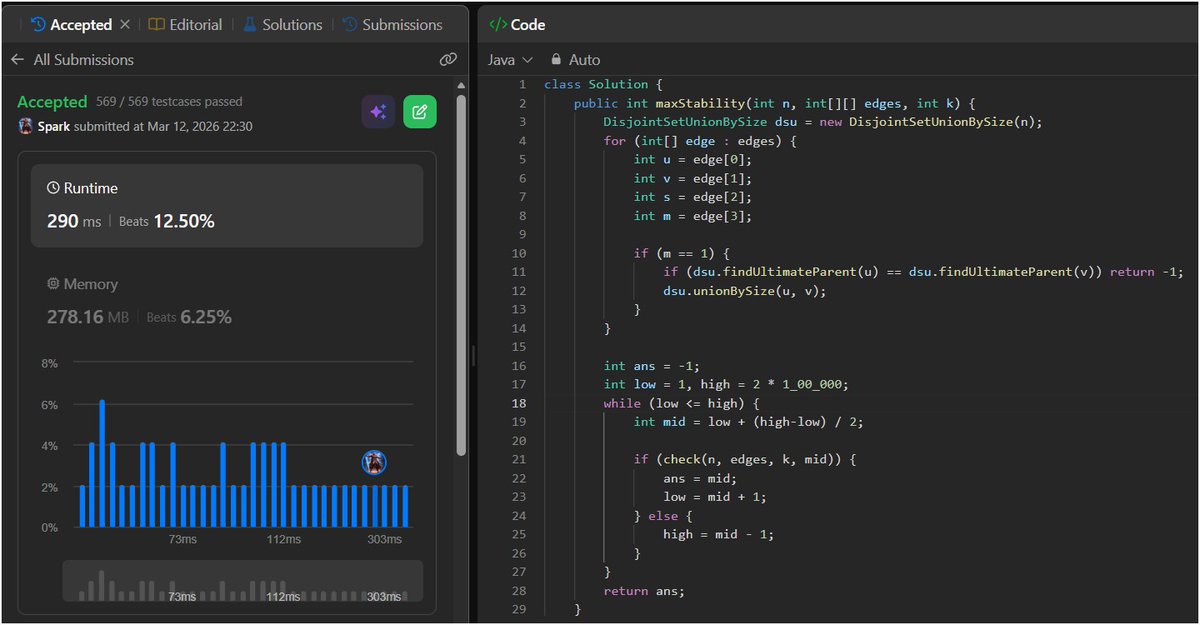The width and height of the screenshot is (1200, 625).
Task: Close the Accepted tab
Action: tap(124, 24)
